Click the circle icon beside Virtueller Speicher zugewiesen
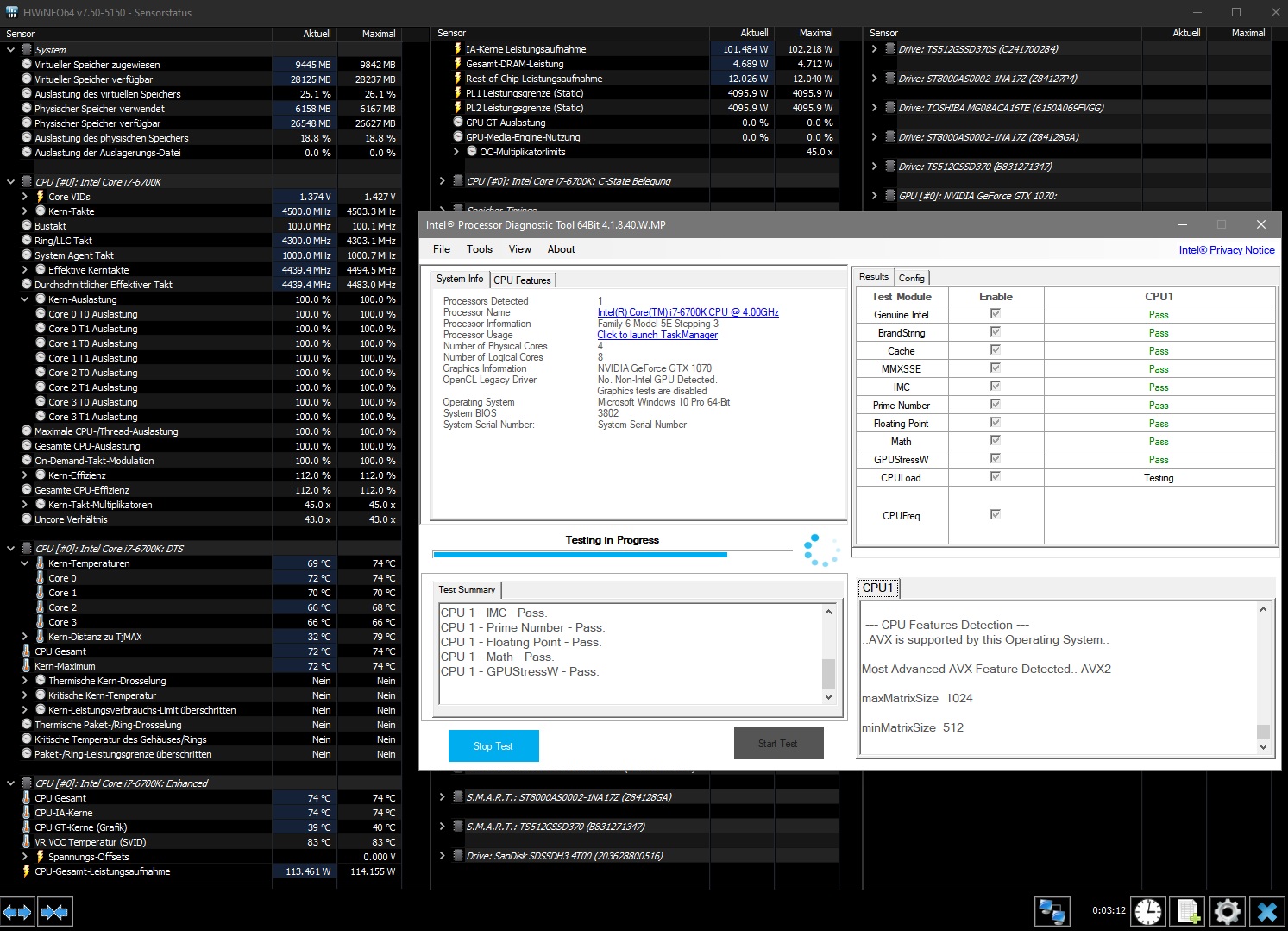The image size is (1288, 931). click(26, 64)
